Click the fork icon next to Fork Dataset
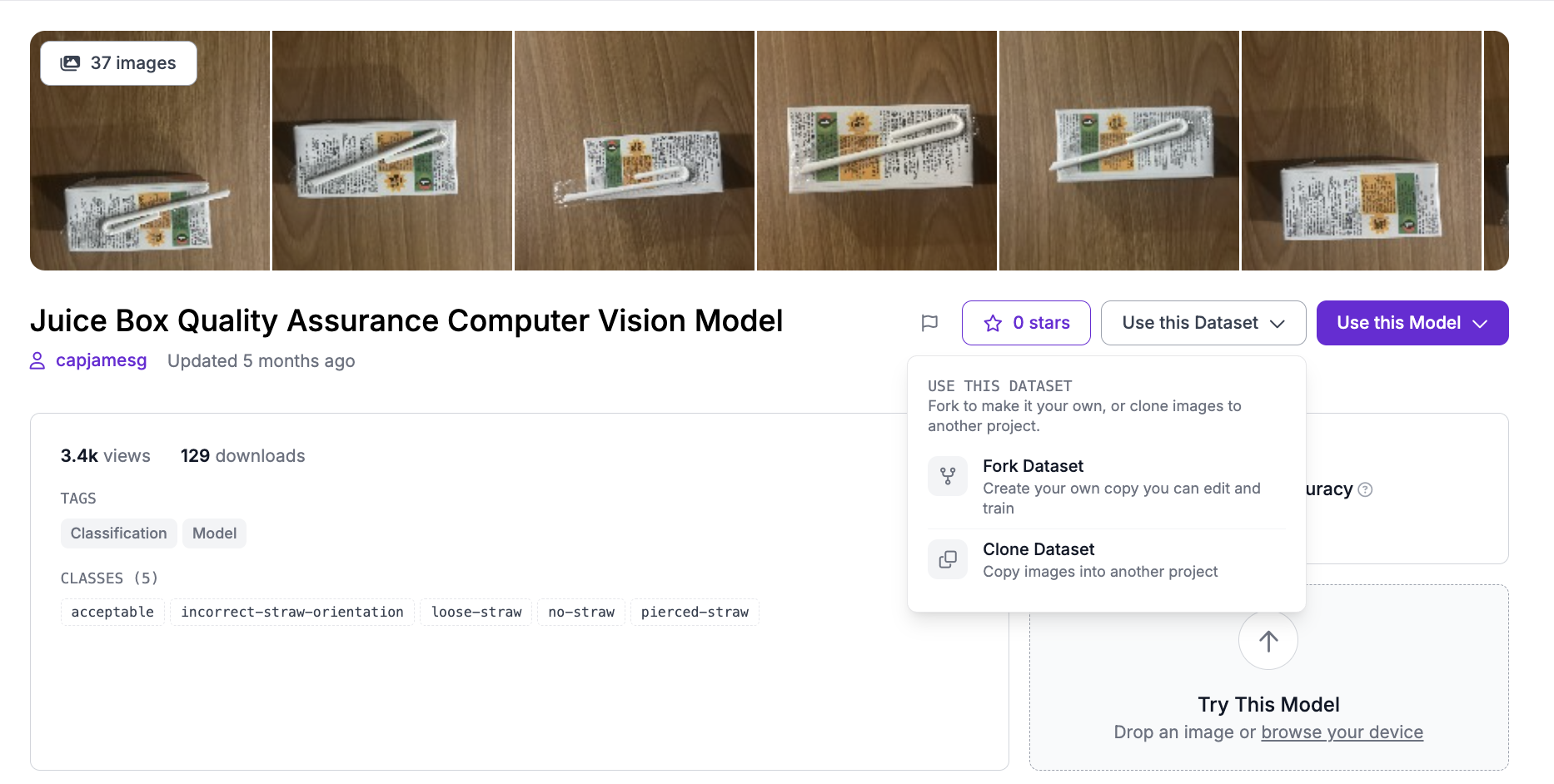The height and width of the screenshot is (784, 1554). (948, 476)
